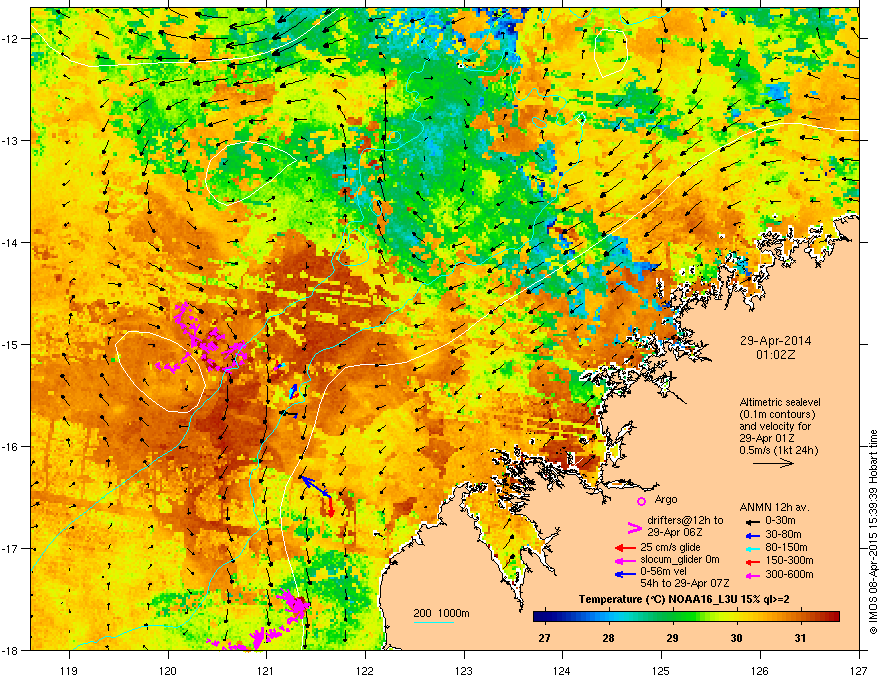Click the red glider arrow near 16.5S
Viewport: 880px width, 680px height.
pos(330,507)
